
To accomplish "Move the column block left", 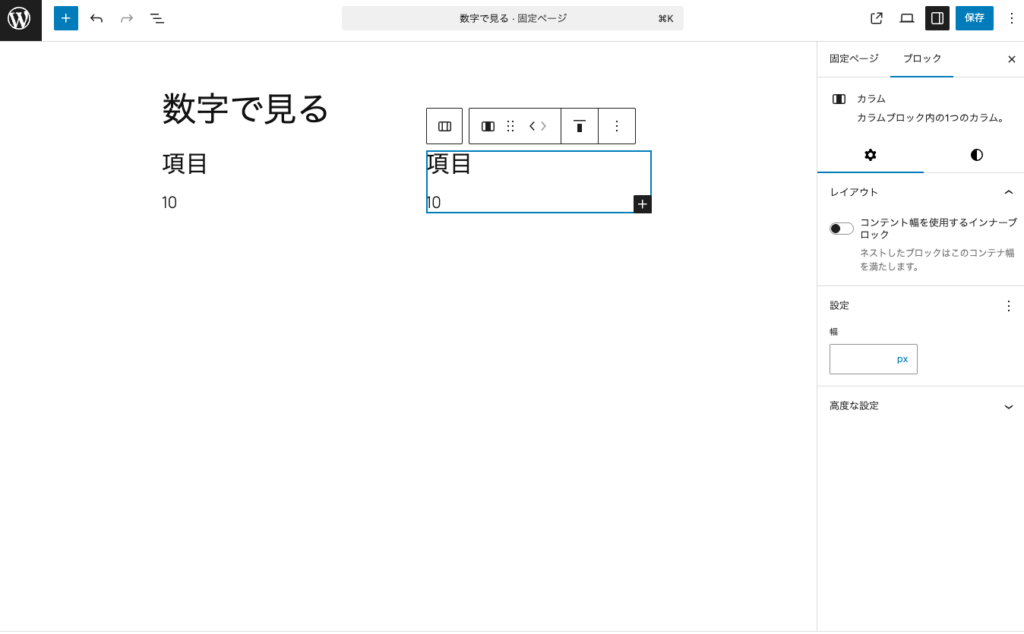I will point(532,126).
